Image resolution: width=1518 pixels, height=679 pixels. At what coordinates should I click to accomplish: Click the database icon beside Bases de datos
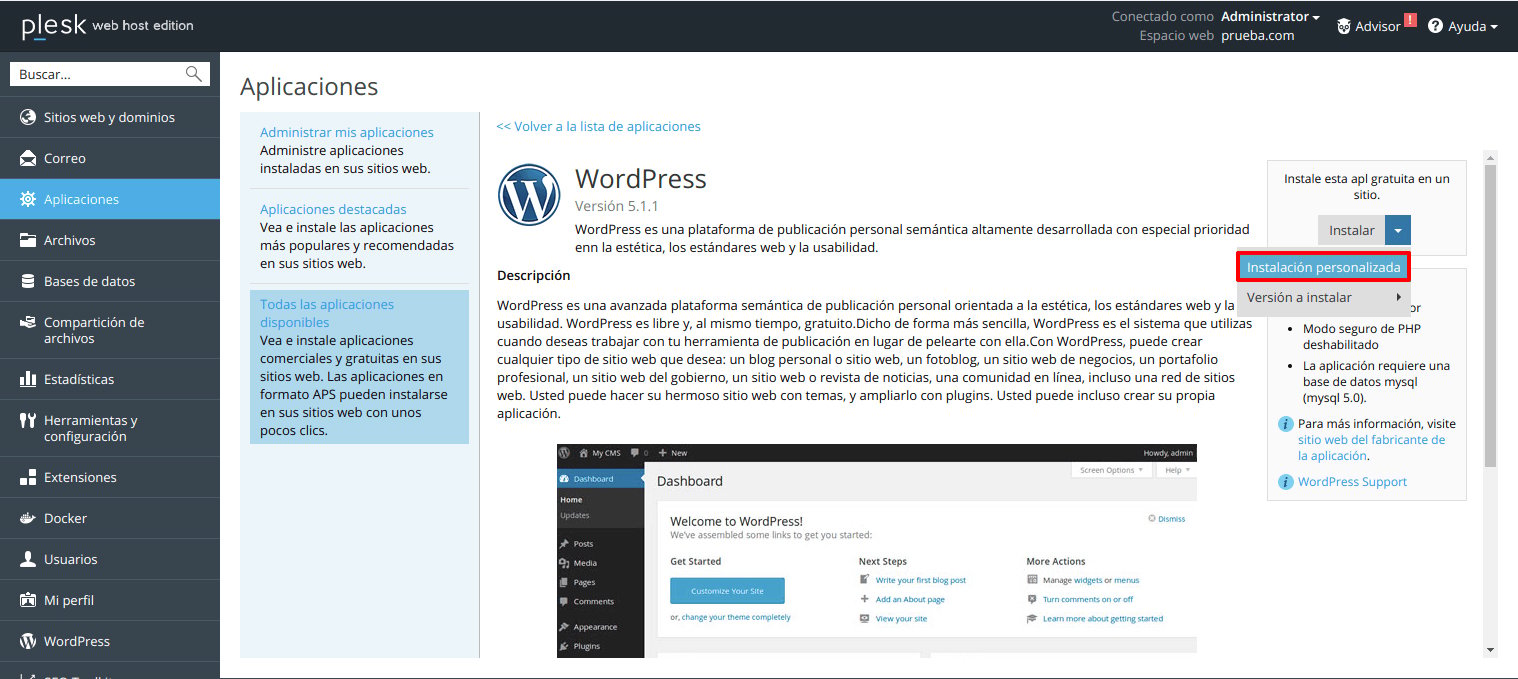point(28,281)
